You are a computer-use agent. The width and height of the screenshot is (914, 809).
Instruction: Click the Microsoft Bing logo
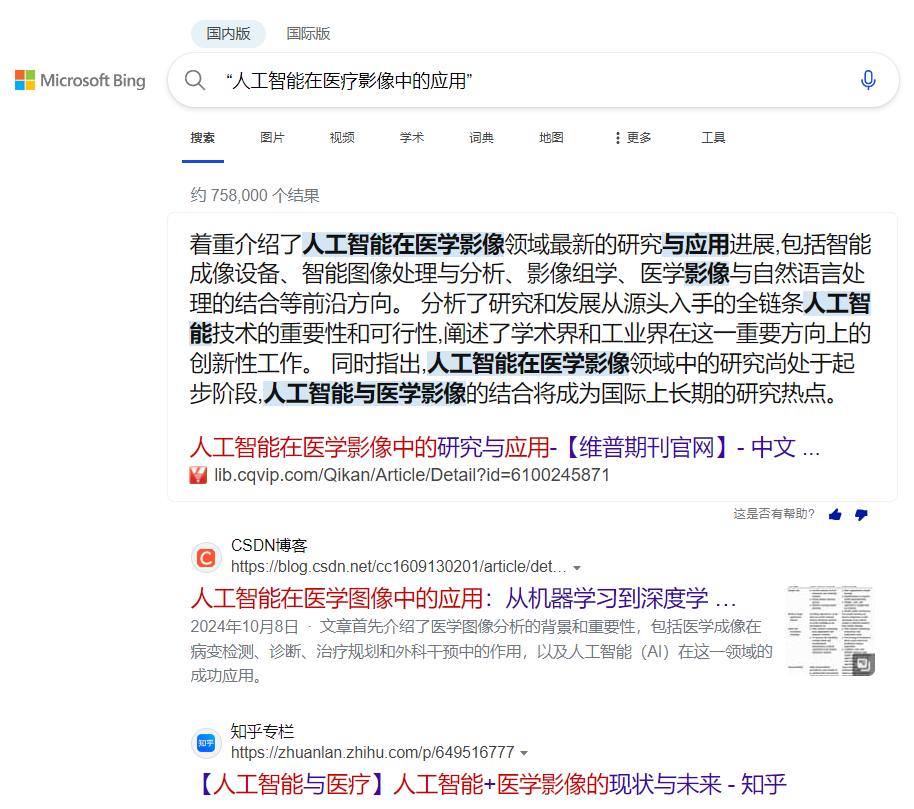point(80,80)
